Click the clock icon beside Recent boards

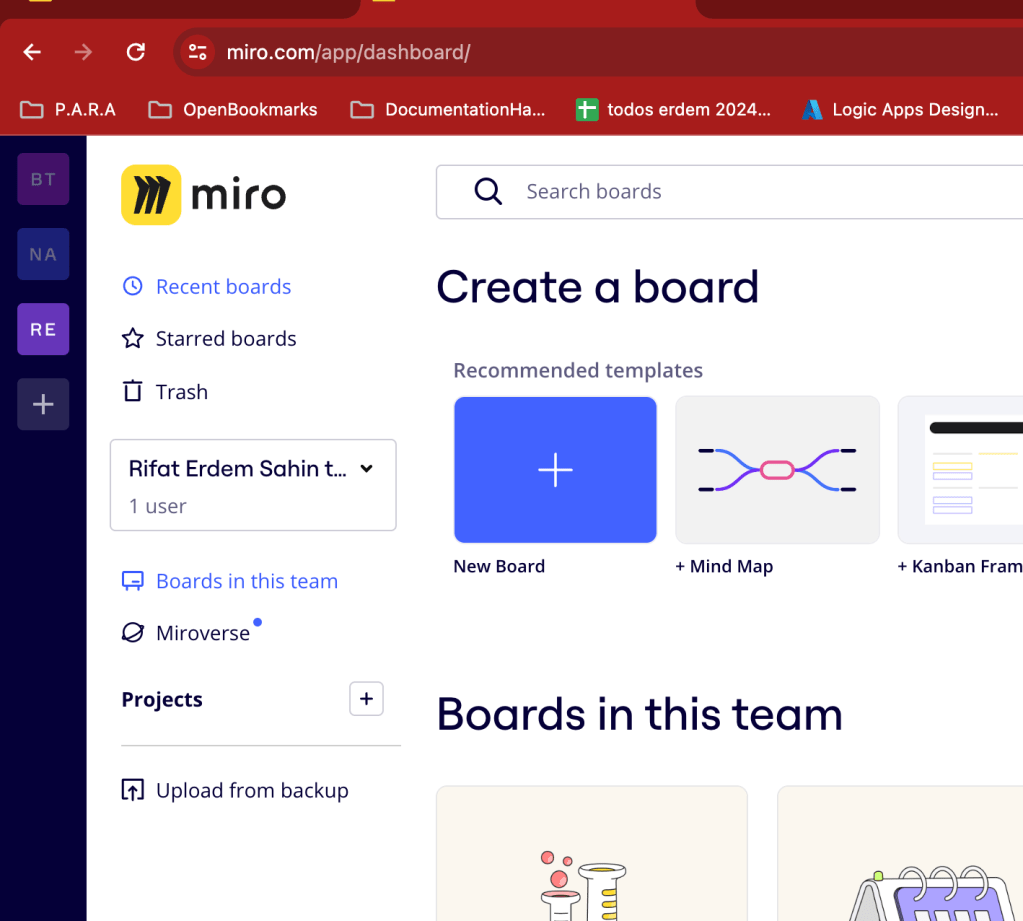click(132, 286)
